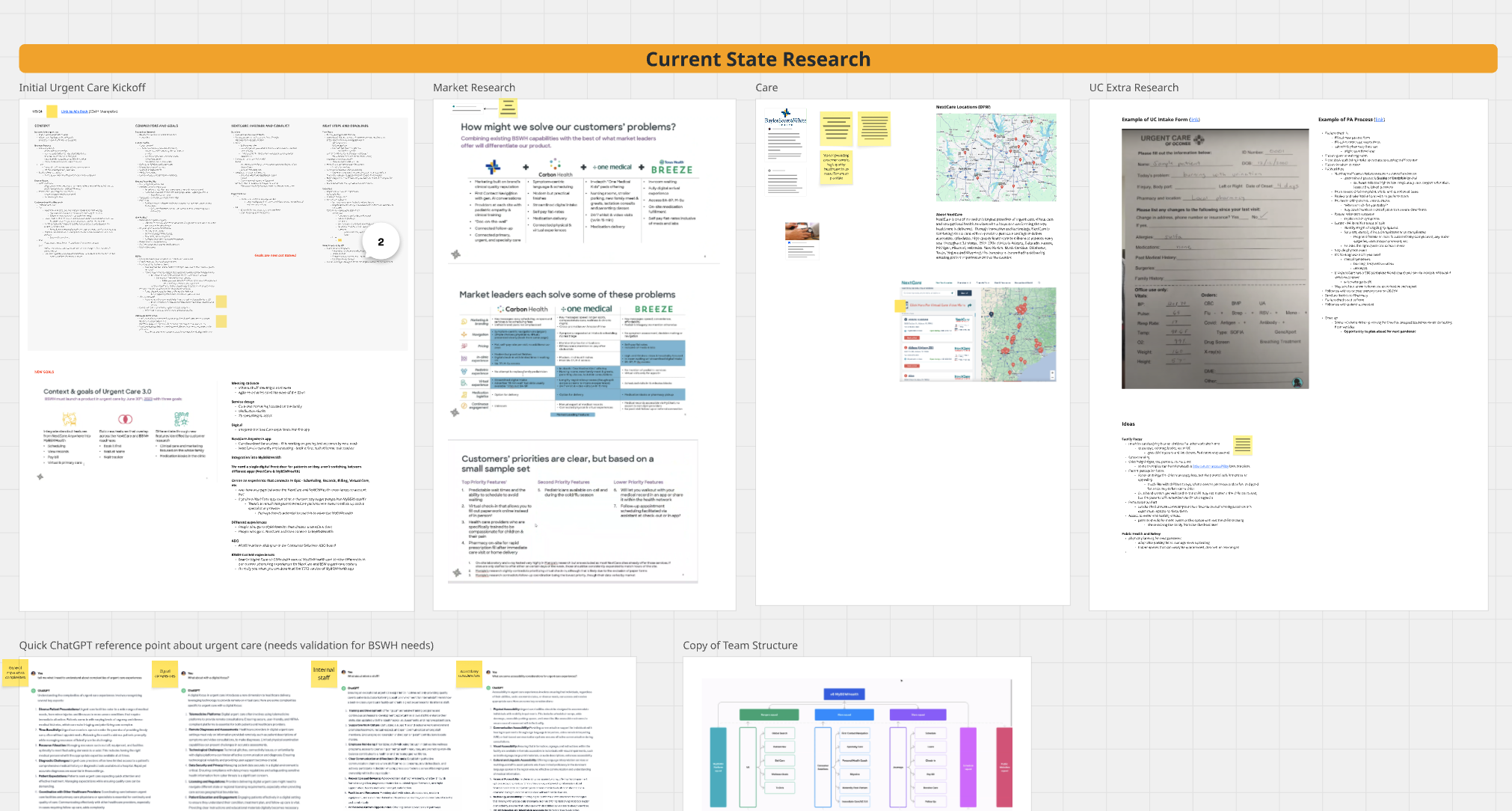Select the NextCare logo in the website screenshot
Viewport: 1512px width, 811px height.
coord(912,283)
